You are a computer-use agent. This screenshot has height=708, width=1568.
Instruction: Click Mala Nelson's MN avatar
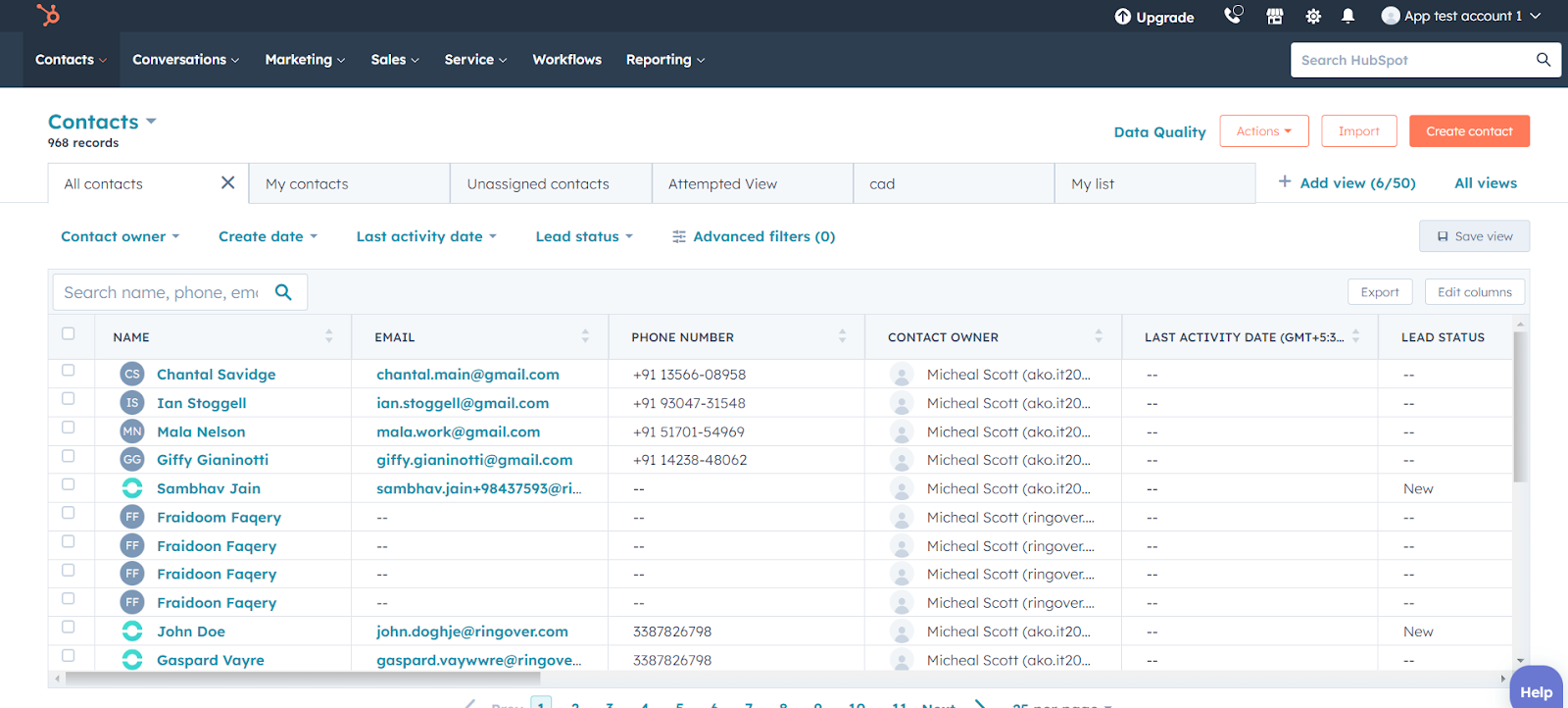[x=132, y=430]
